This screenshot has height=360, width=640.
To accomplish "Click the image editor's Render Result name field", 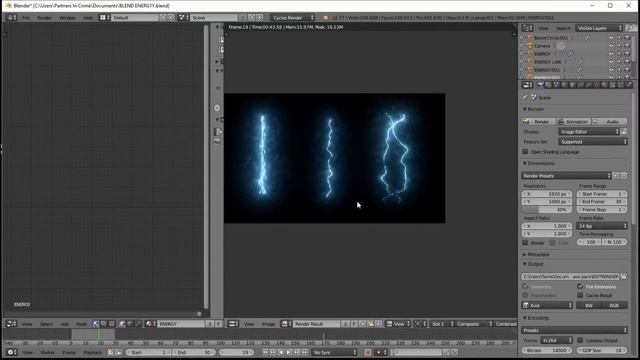I will click(316, 324).
